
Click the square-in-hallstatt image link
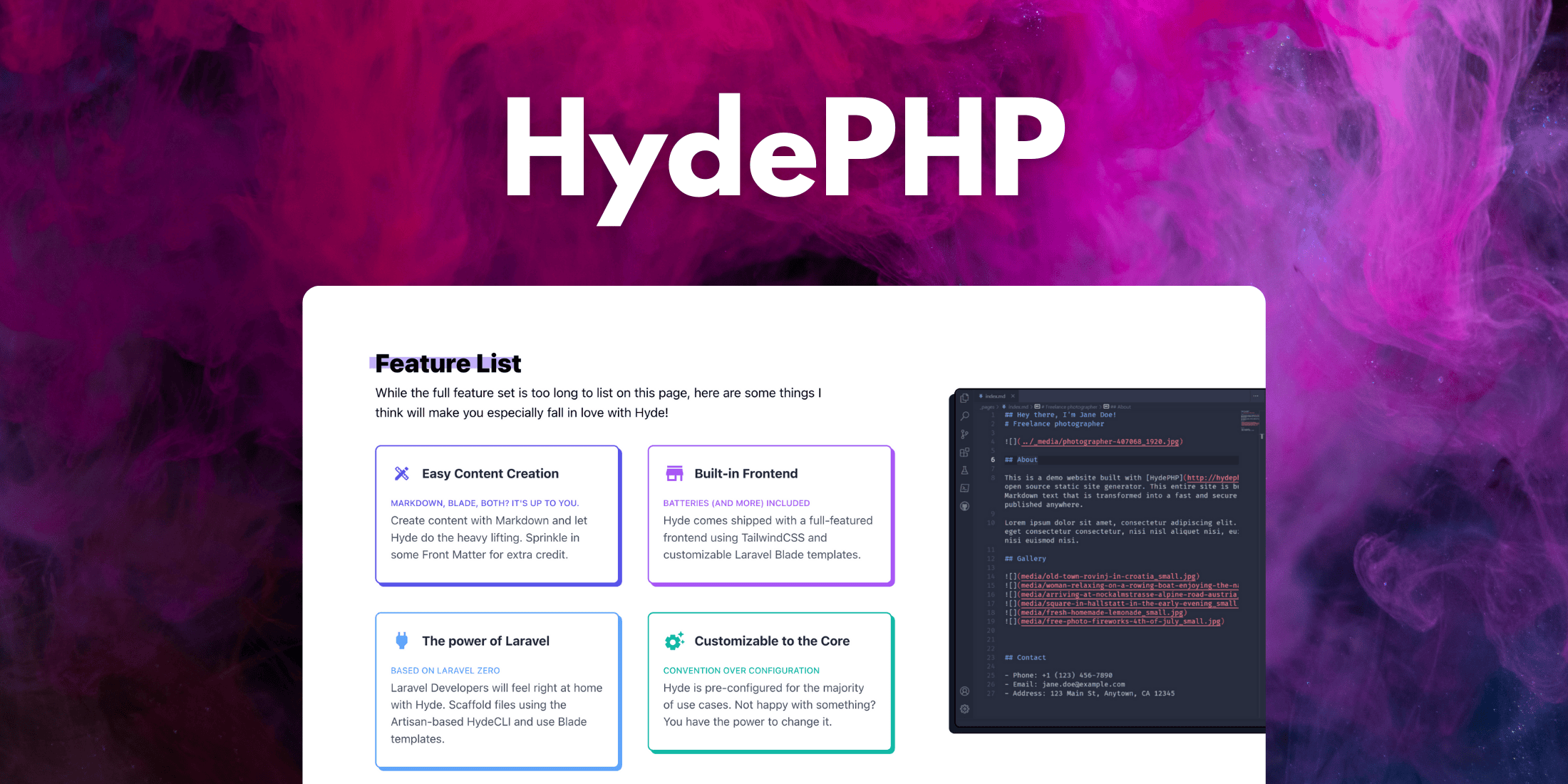[x=1129, y=604]
